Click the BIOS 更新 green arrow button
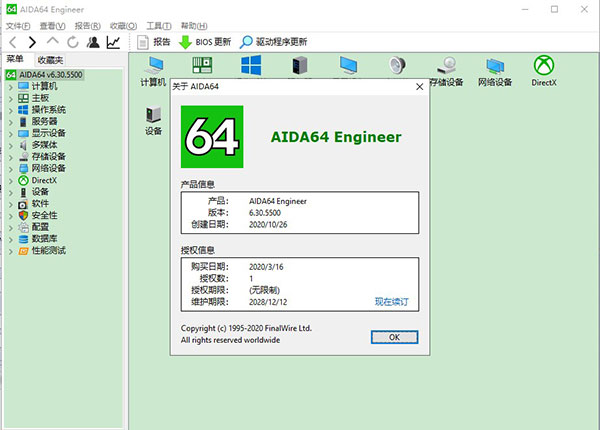 click(x=204, y=42)
